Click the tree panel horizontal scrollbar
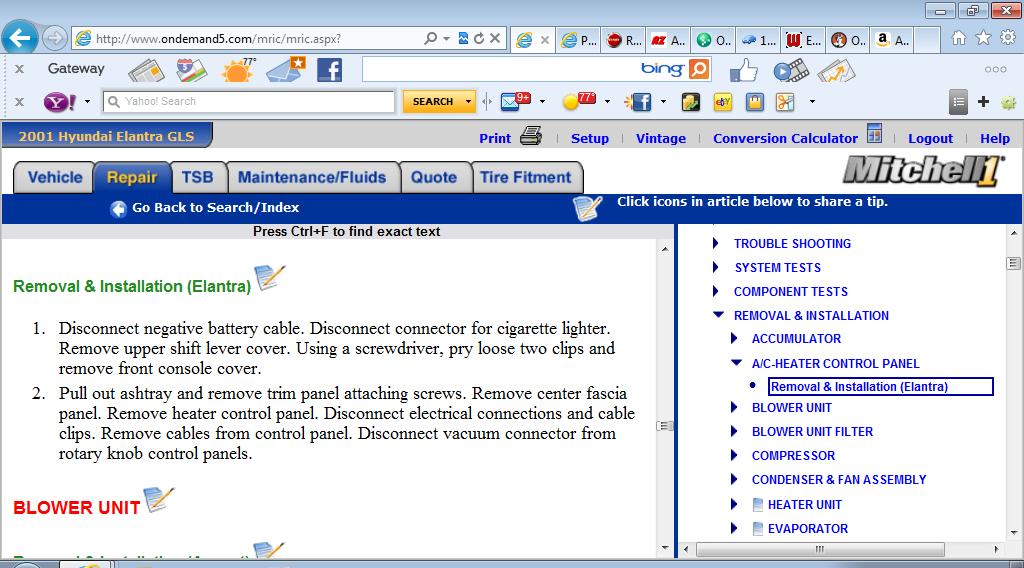This screenshot has height=568, width=1024. [820, 550]
